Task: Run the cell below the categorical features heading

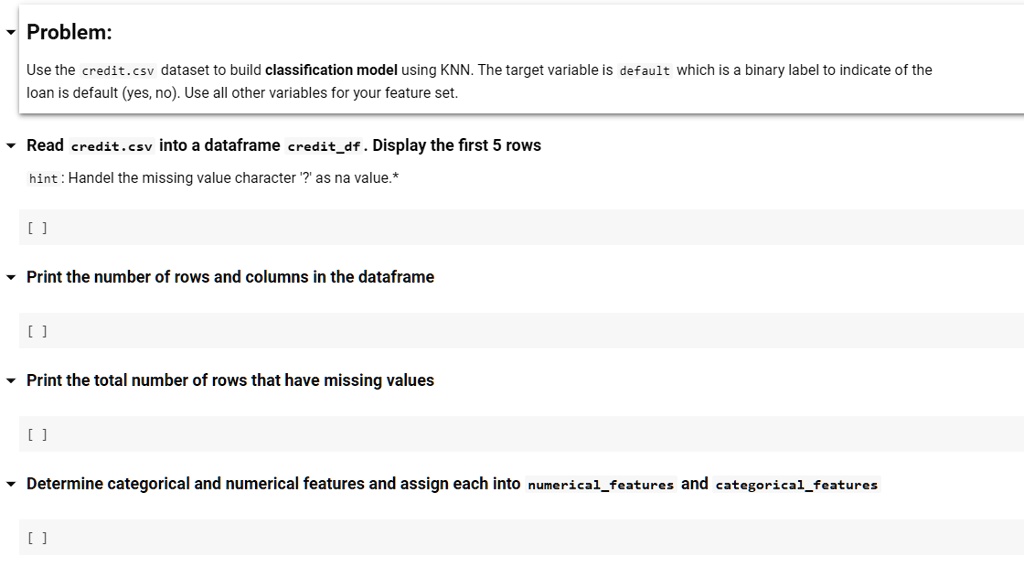Action: point(37,538)
